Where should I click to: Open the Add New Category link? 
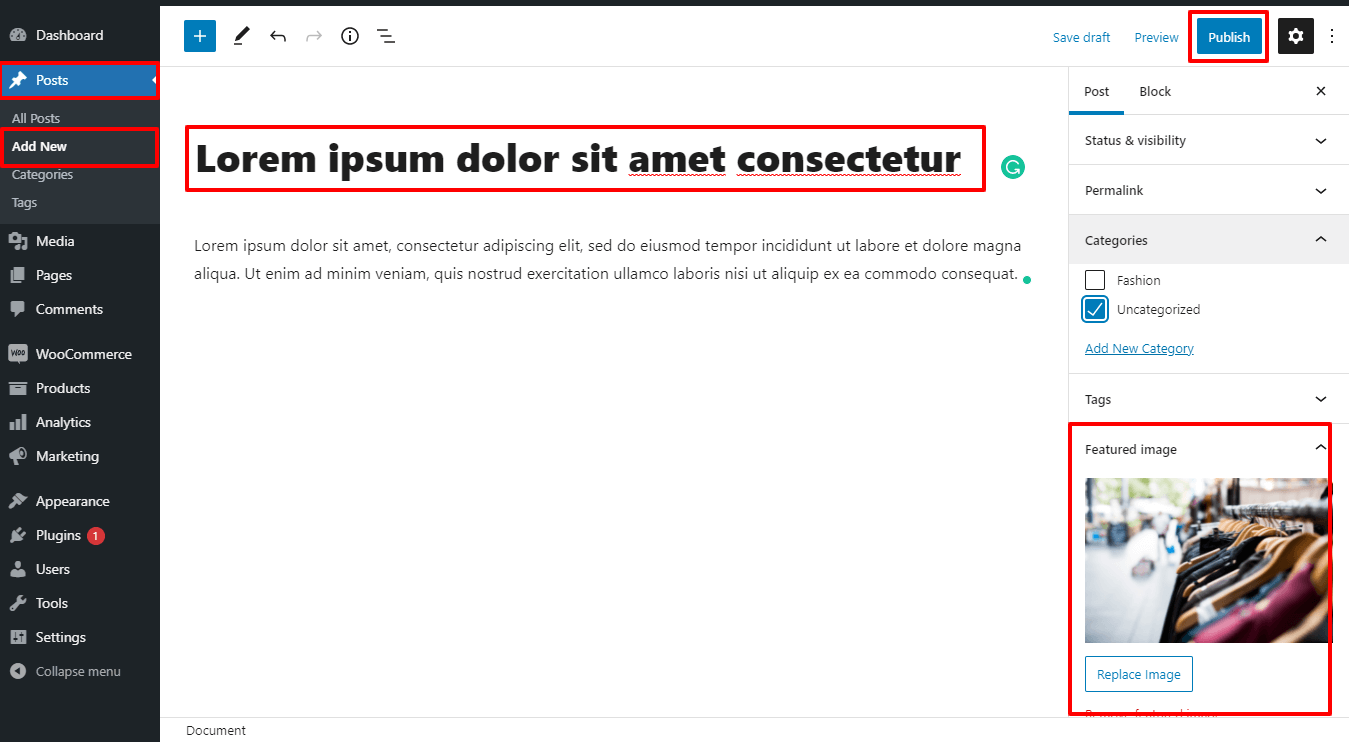[1139, 347]
